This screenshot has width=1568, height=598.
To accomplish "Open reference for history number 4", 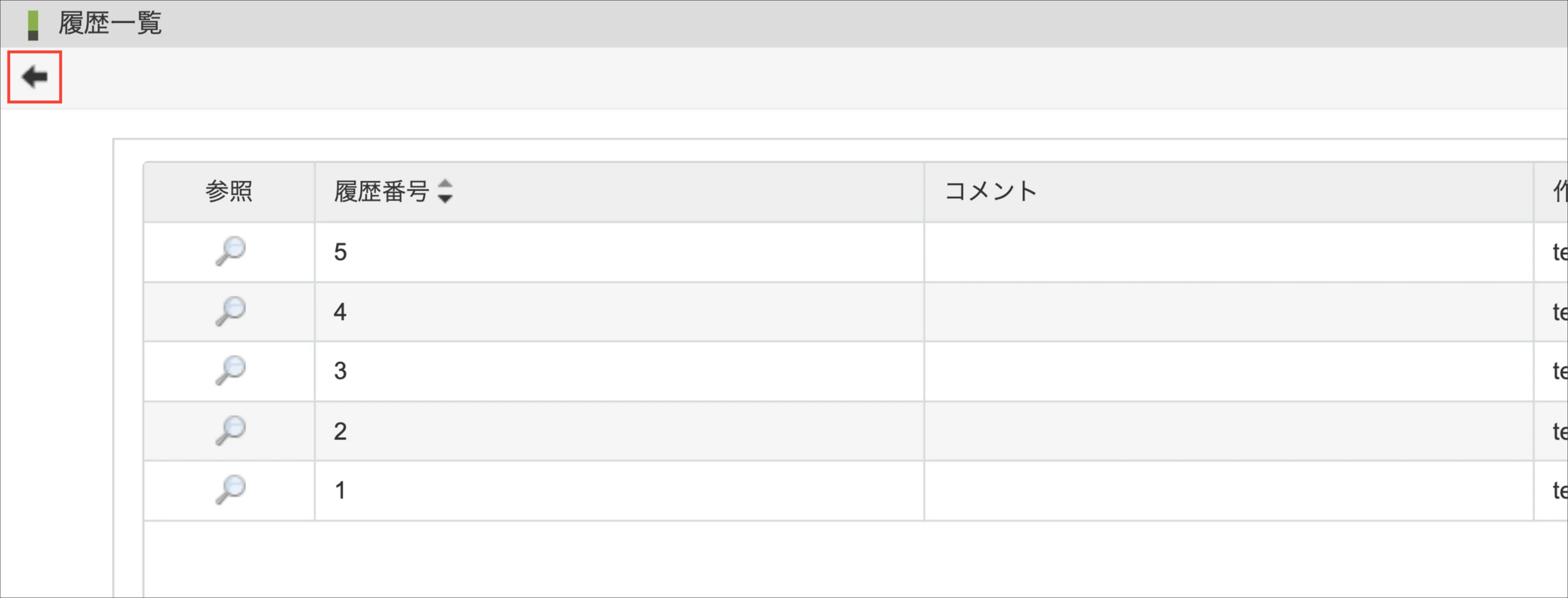I will [x=230, y=311].
